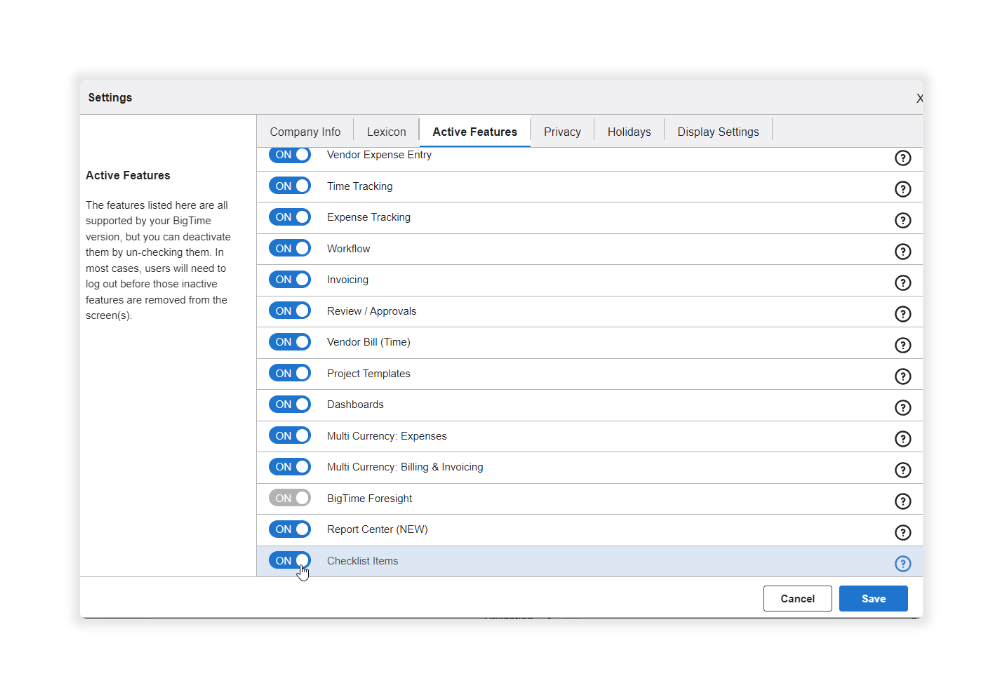
Task: Open help for Multi Currency: Expenses
Action: 903,438
